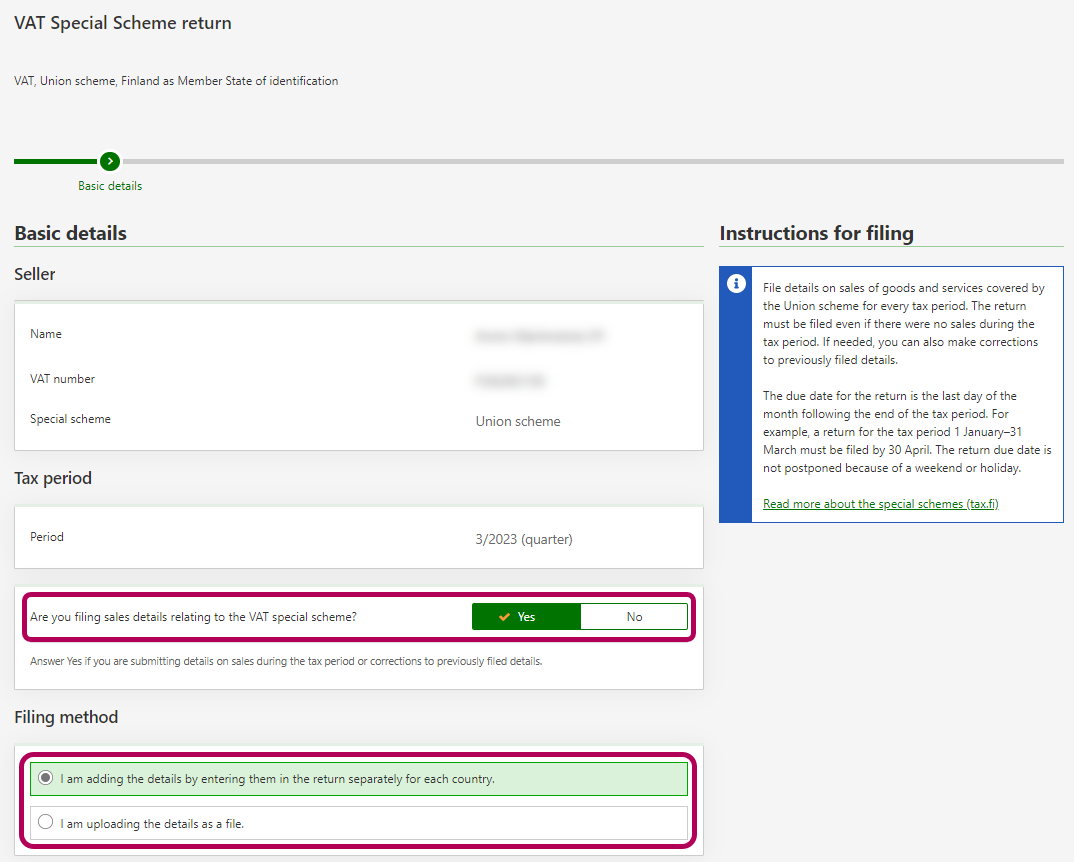1074x862 pixels.
Task: Click the Union scheme value in the Seller box
Action: tap(518, 421)
